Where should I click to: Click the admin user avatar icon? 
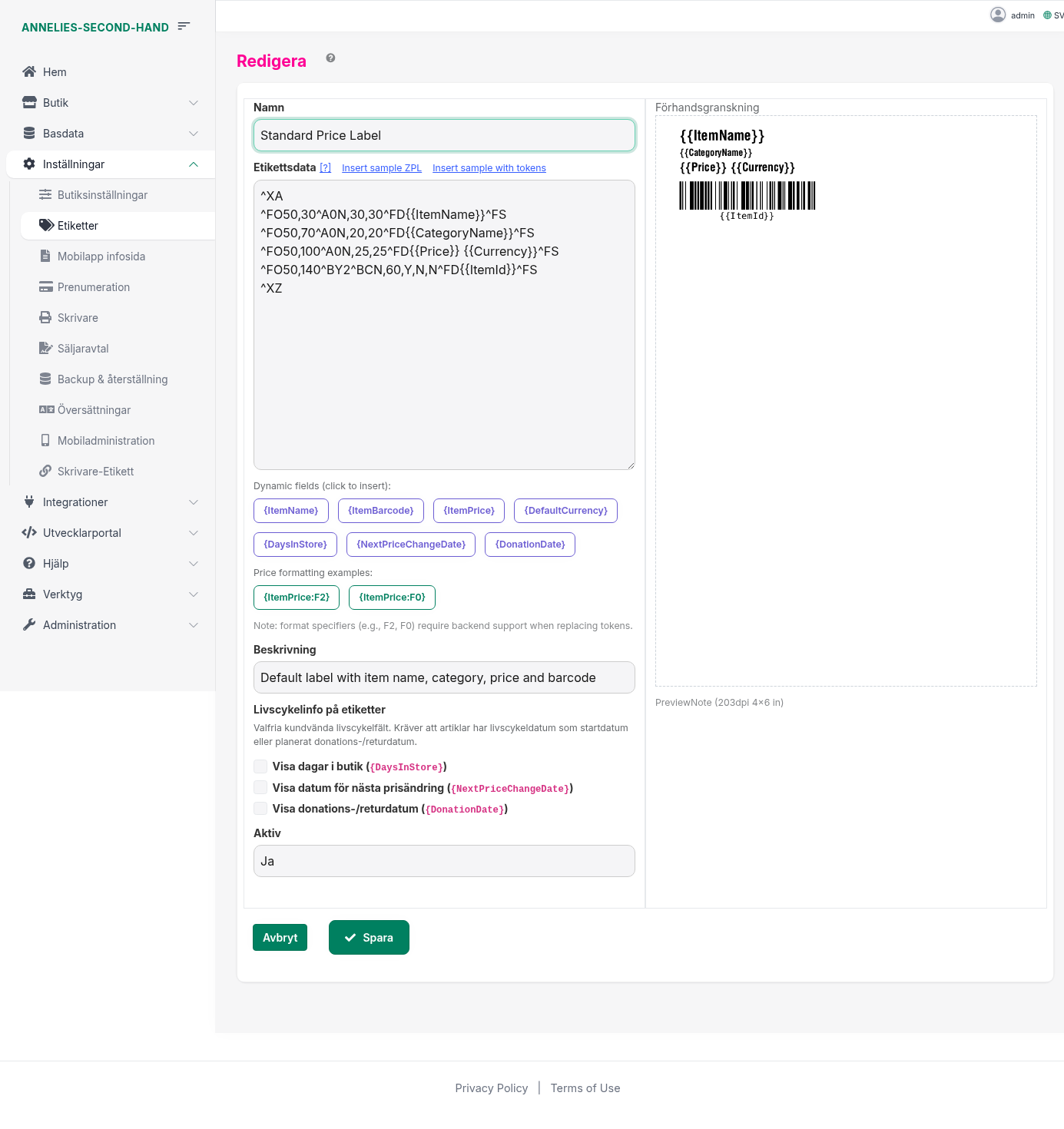998,15
